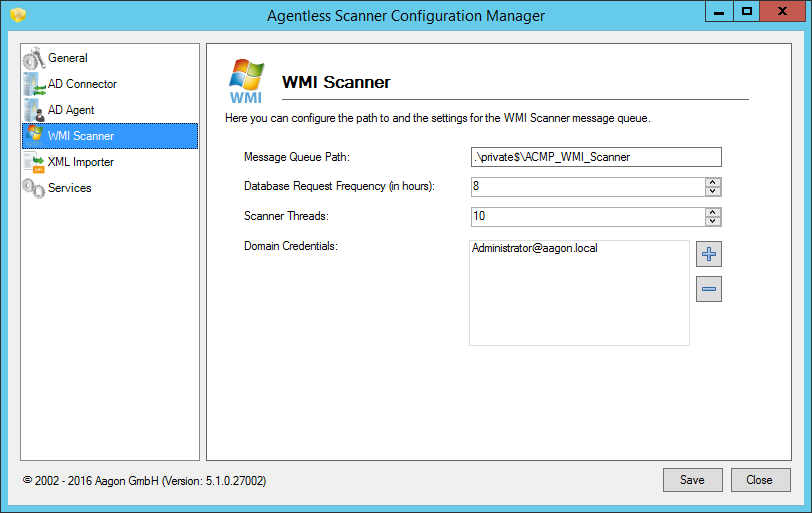Click the XML Importer sidebar icon
The width and height of the screenshot is (812, 513).
(x=34, y=162)
